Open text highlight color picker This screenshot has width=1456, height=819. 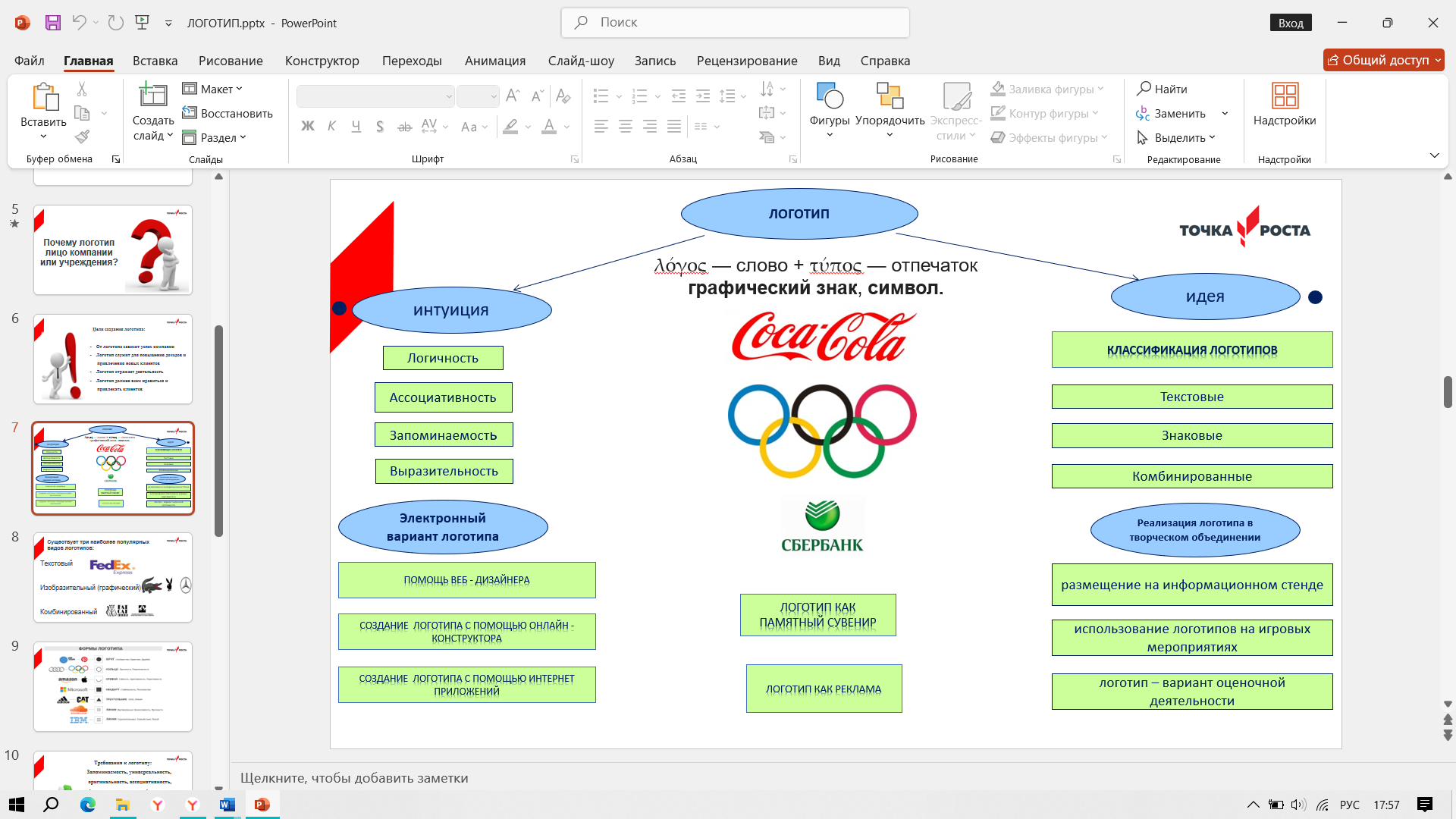tap(510, 127)
